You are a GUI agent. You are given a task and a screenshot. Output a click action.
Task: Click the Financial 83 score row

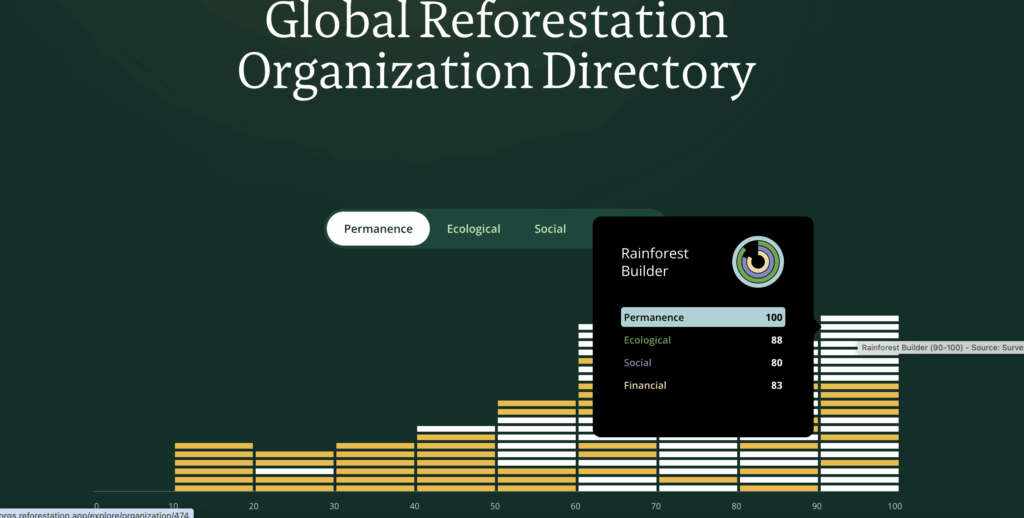[703, 385]
